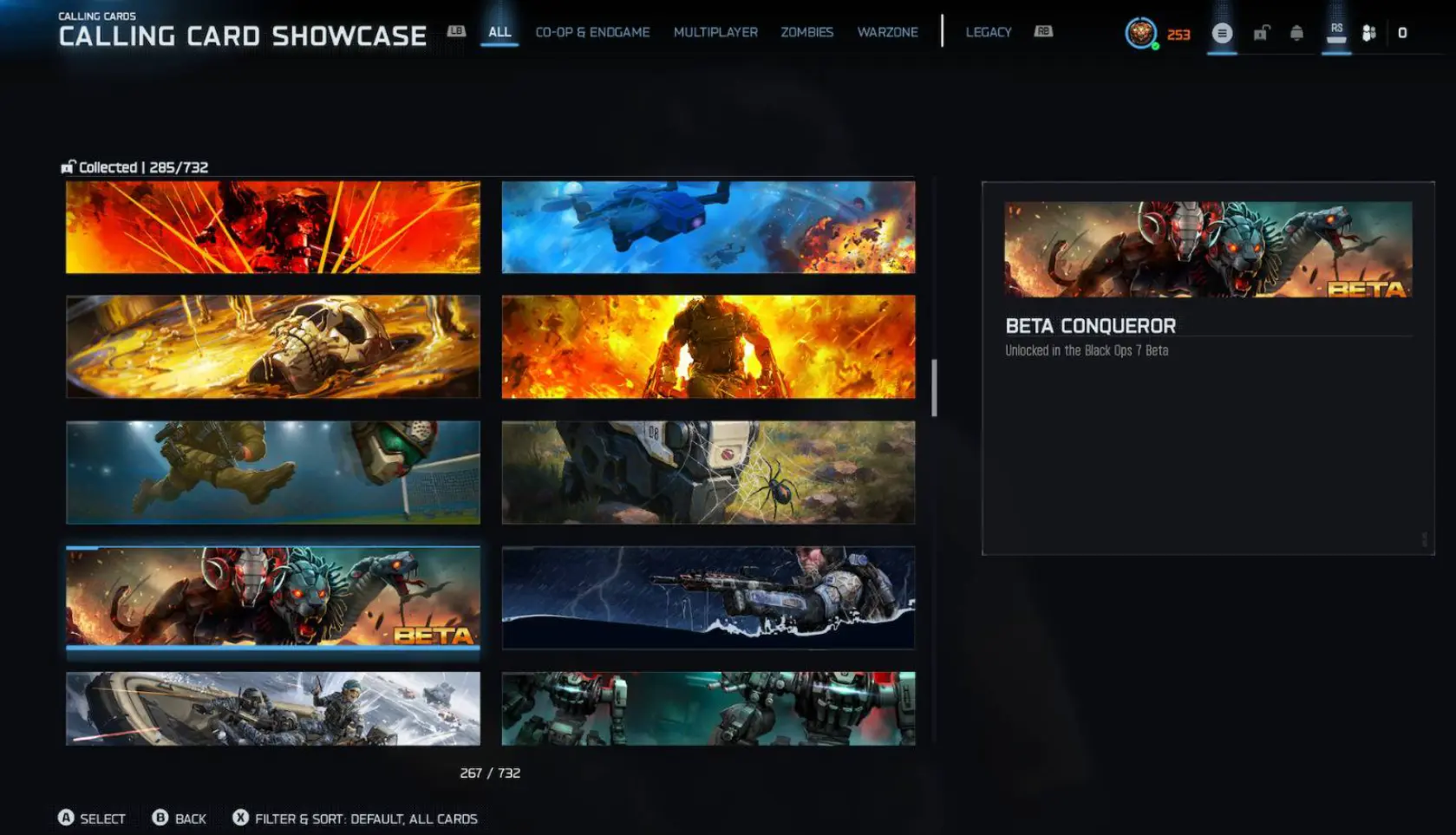The height and width of the screenshot is (835, 1456).
Task: Click the Select button prompt
Action: click(92, 819)
